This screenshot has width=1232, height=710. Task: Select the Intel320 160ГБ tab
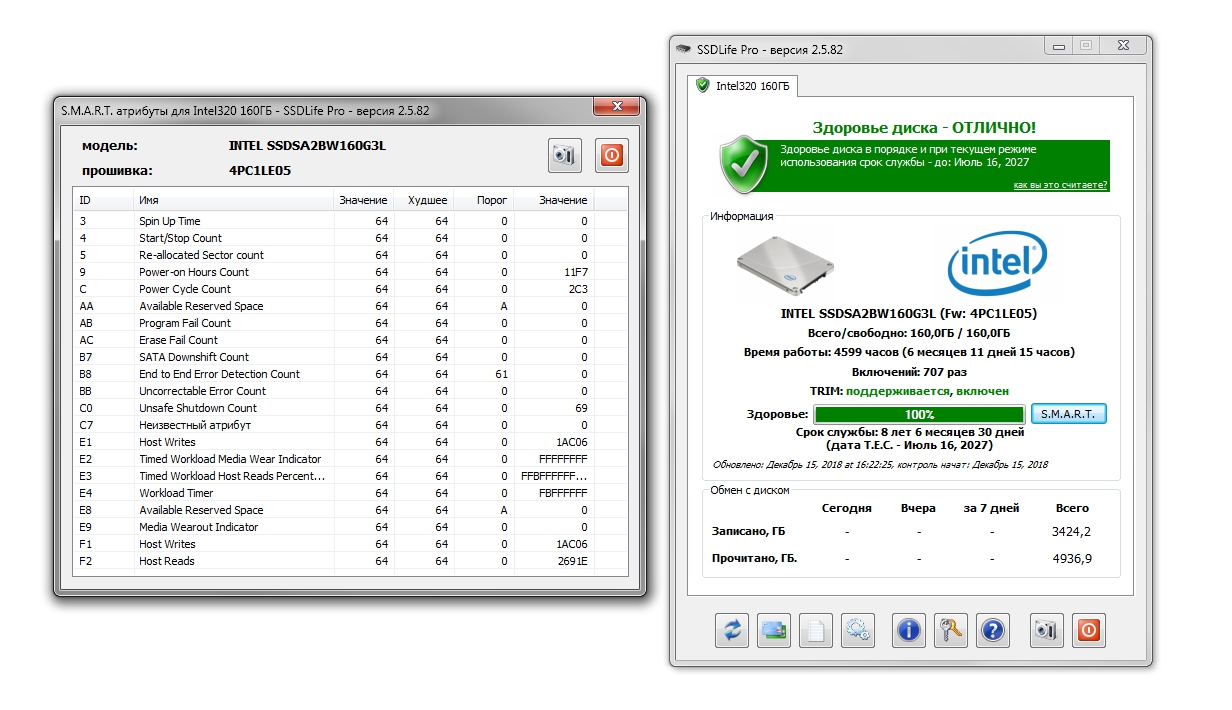(743, 86)
